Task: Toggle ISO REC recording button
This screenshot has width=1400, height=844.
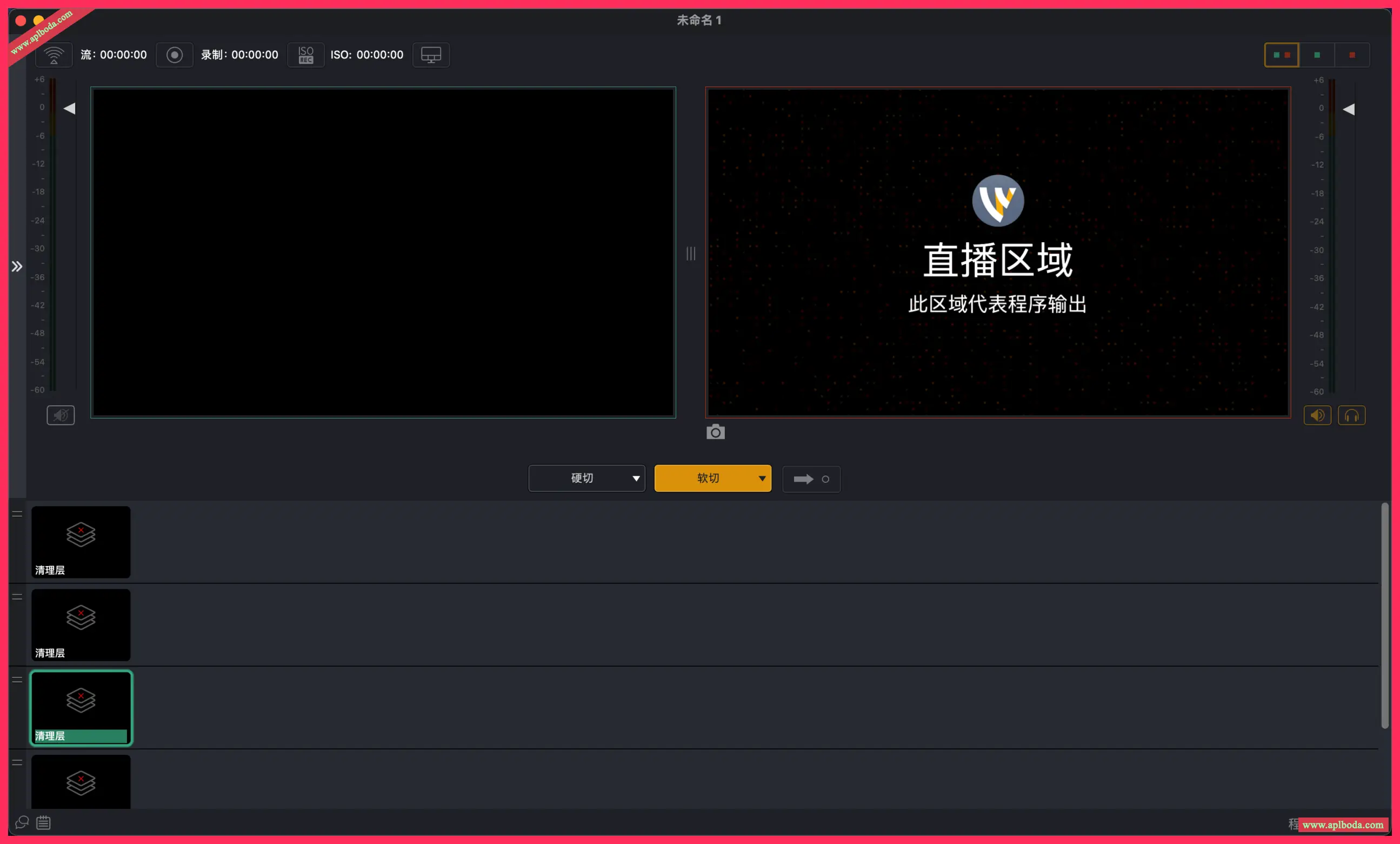Action: pyautogui.click(x=306, y=55)
